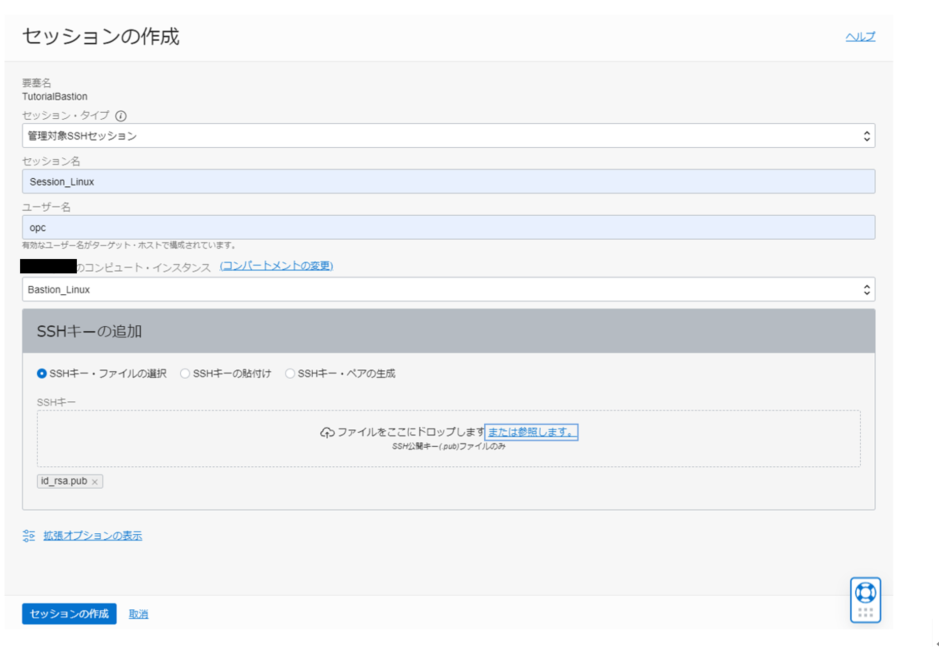Select the SSHキー・ファイルの選択 radio option
Viewport: 939px width, 658px height.
coord(42,374)
